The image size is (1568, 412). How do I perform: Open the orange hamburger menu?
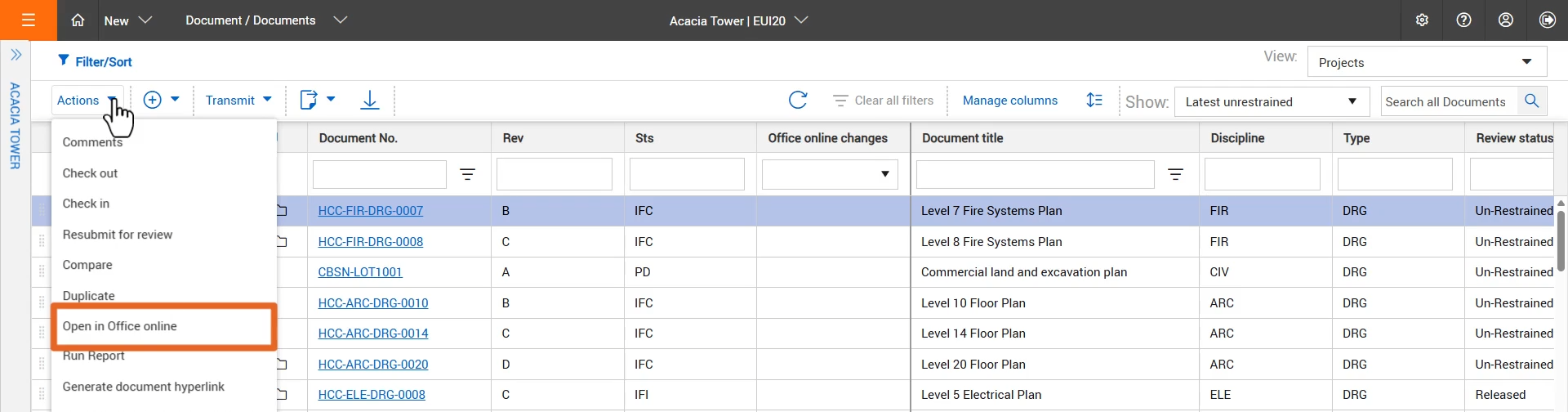(29, 20)
